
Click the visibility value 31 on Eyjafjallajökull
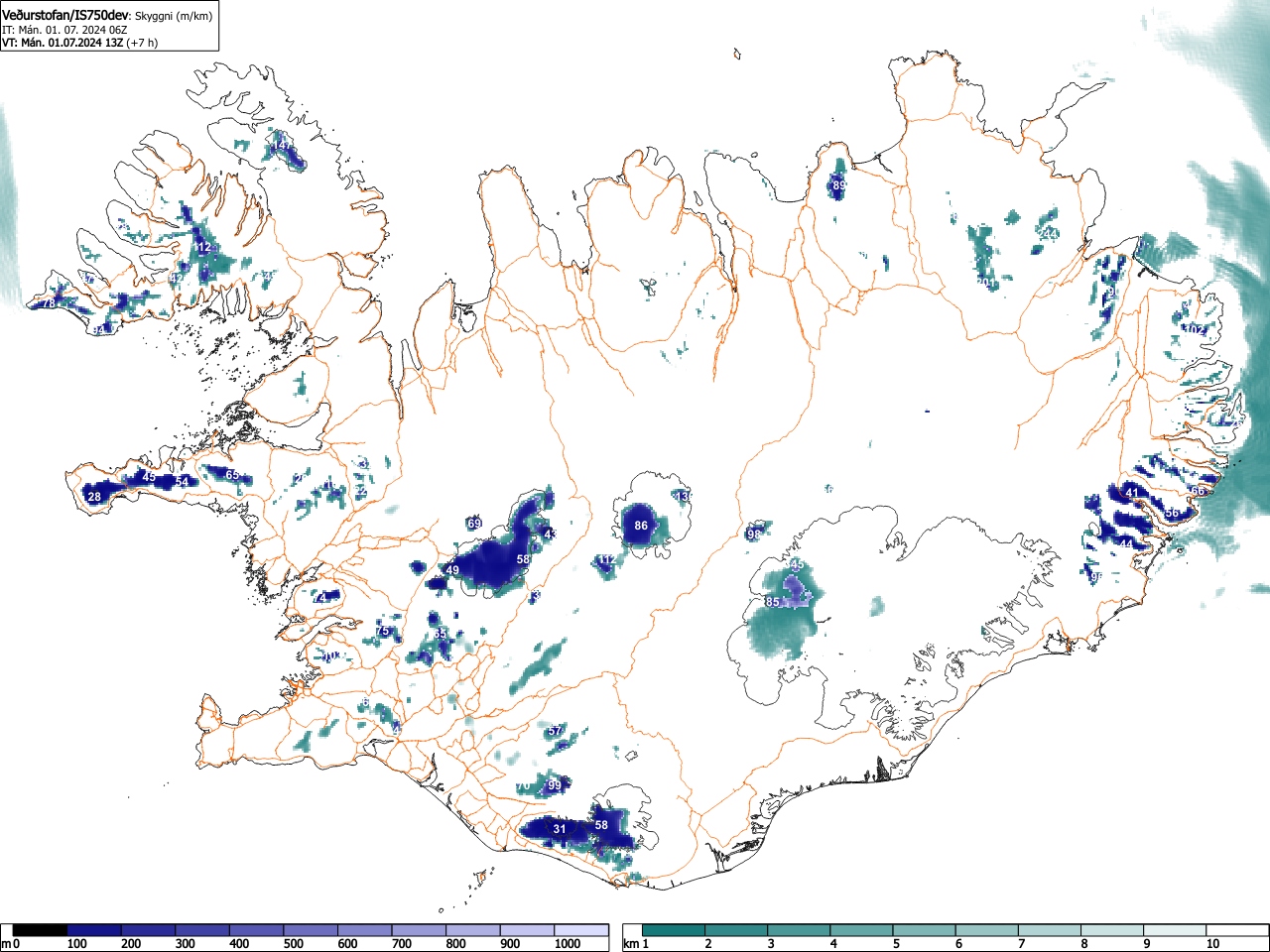coord(560,829)
